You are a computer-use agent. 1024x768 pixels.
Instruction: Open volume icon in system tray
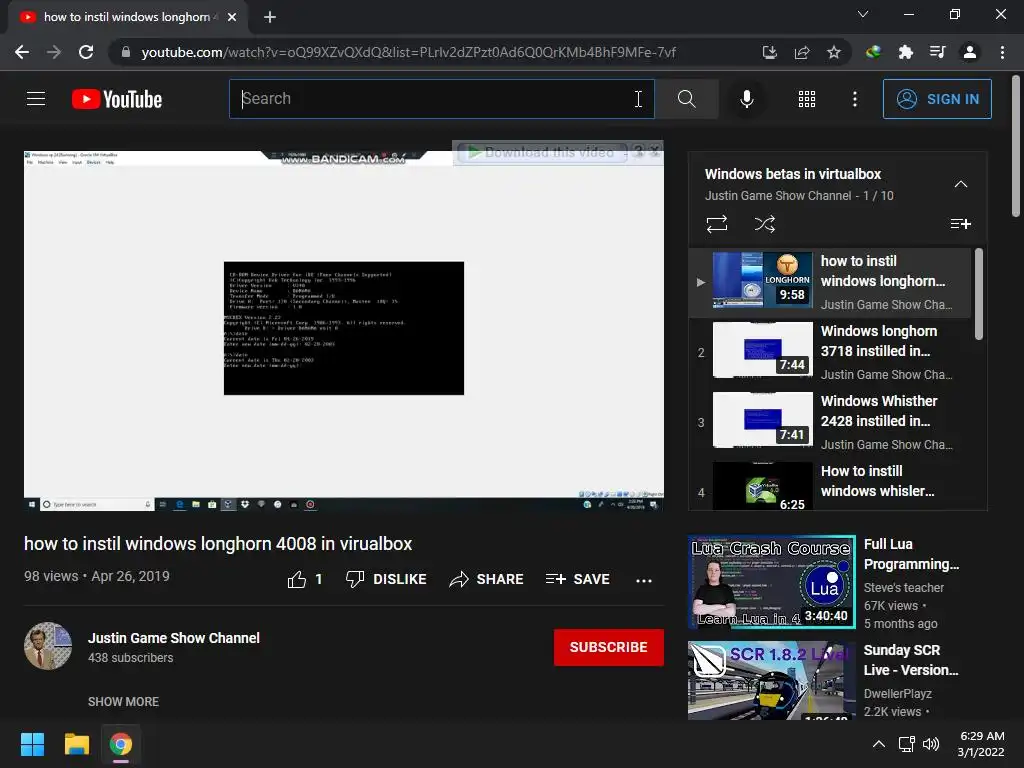point(931,744)
